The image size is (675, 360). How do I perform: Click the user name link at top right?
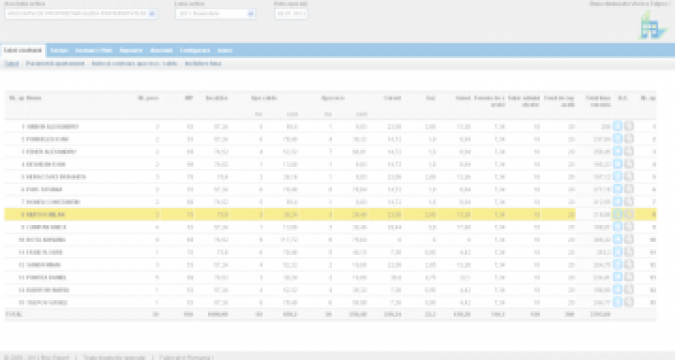click(x=630, y=3)
